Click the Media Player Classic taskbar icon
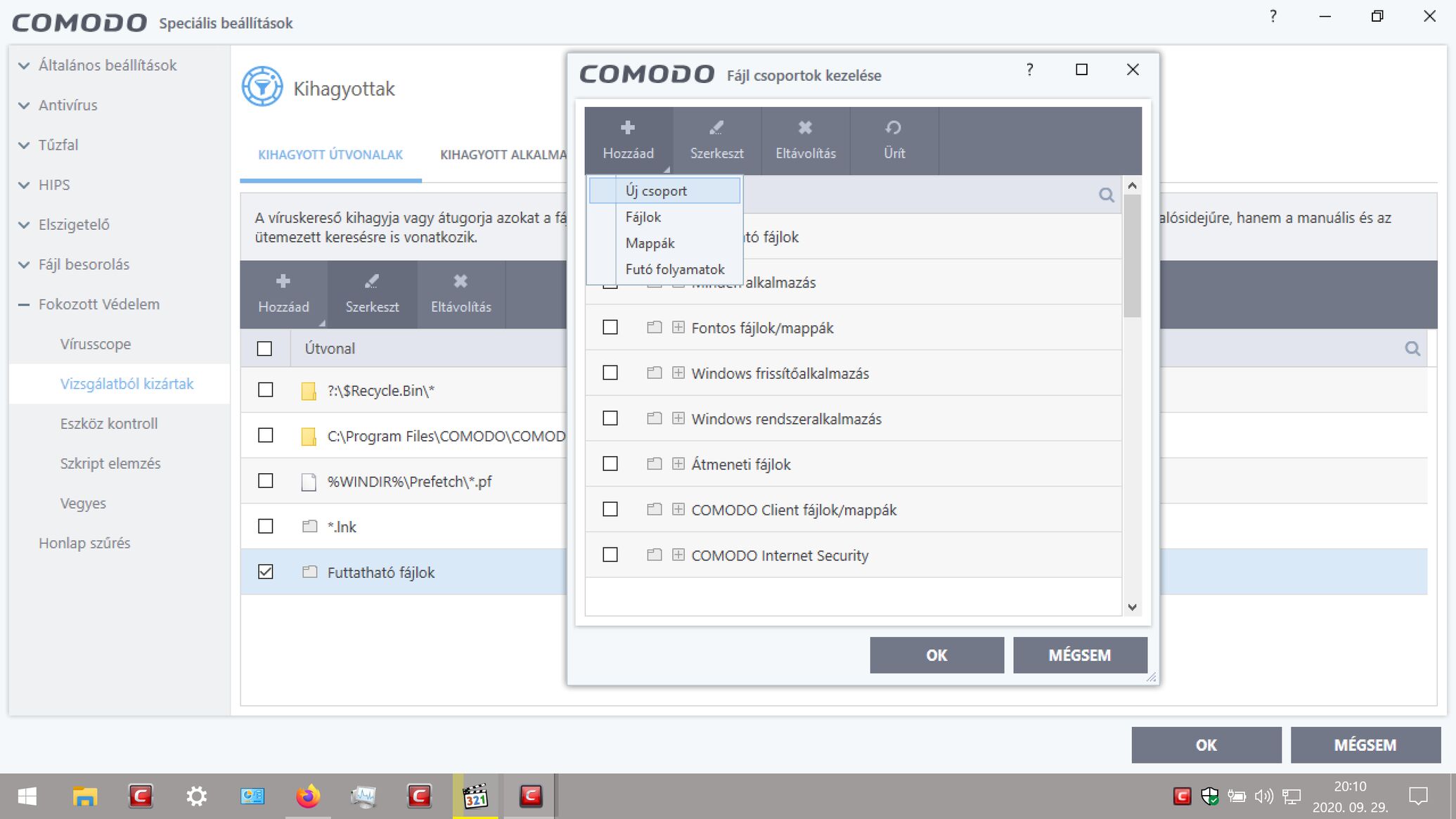The image size is (1456, 819). pos(475,797)
